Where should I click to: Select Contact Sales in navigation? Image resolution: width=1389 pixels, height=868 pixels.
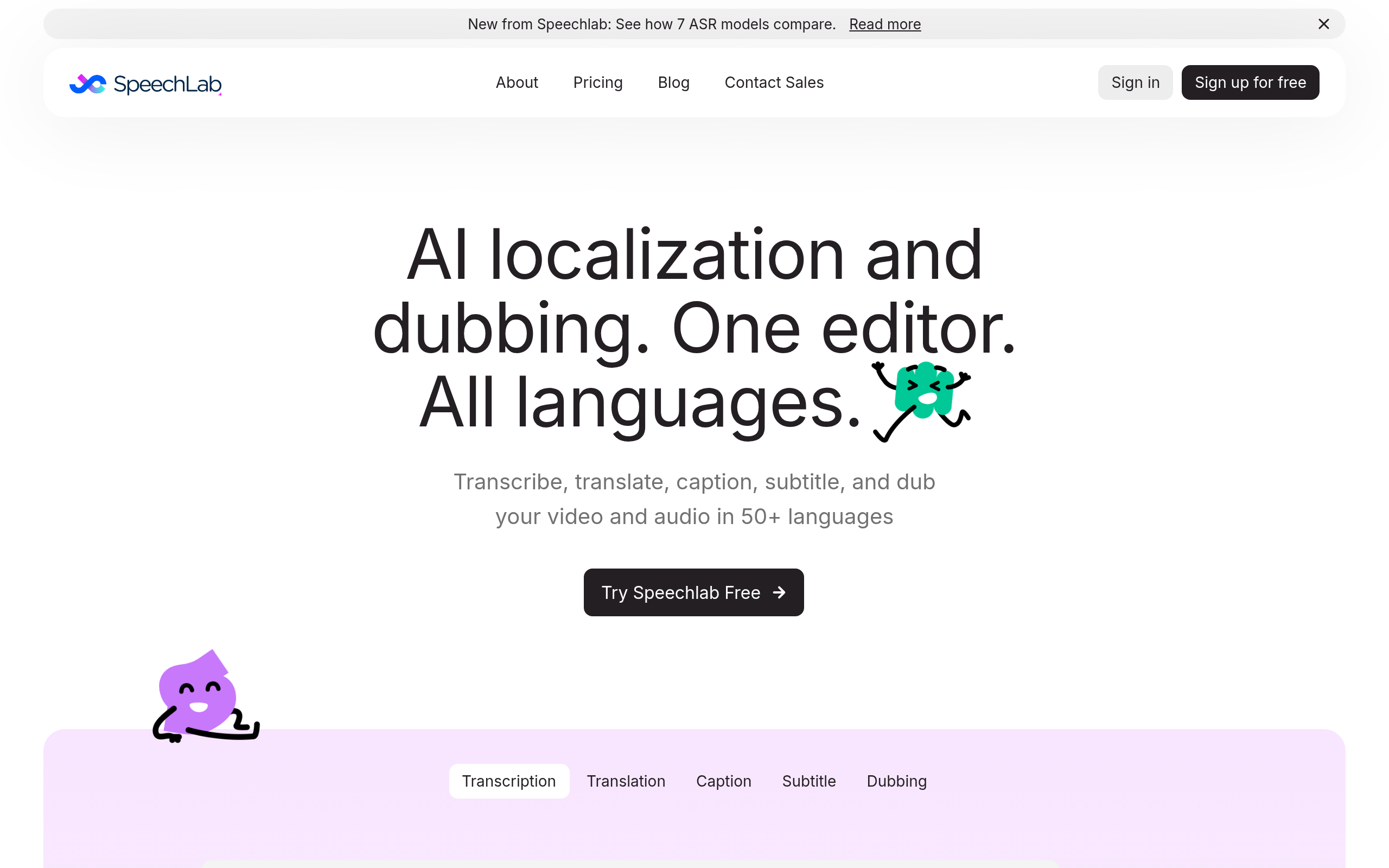774,82
